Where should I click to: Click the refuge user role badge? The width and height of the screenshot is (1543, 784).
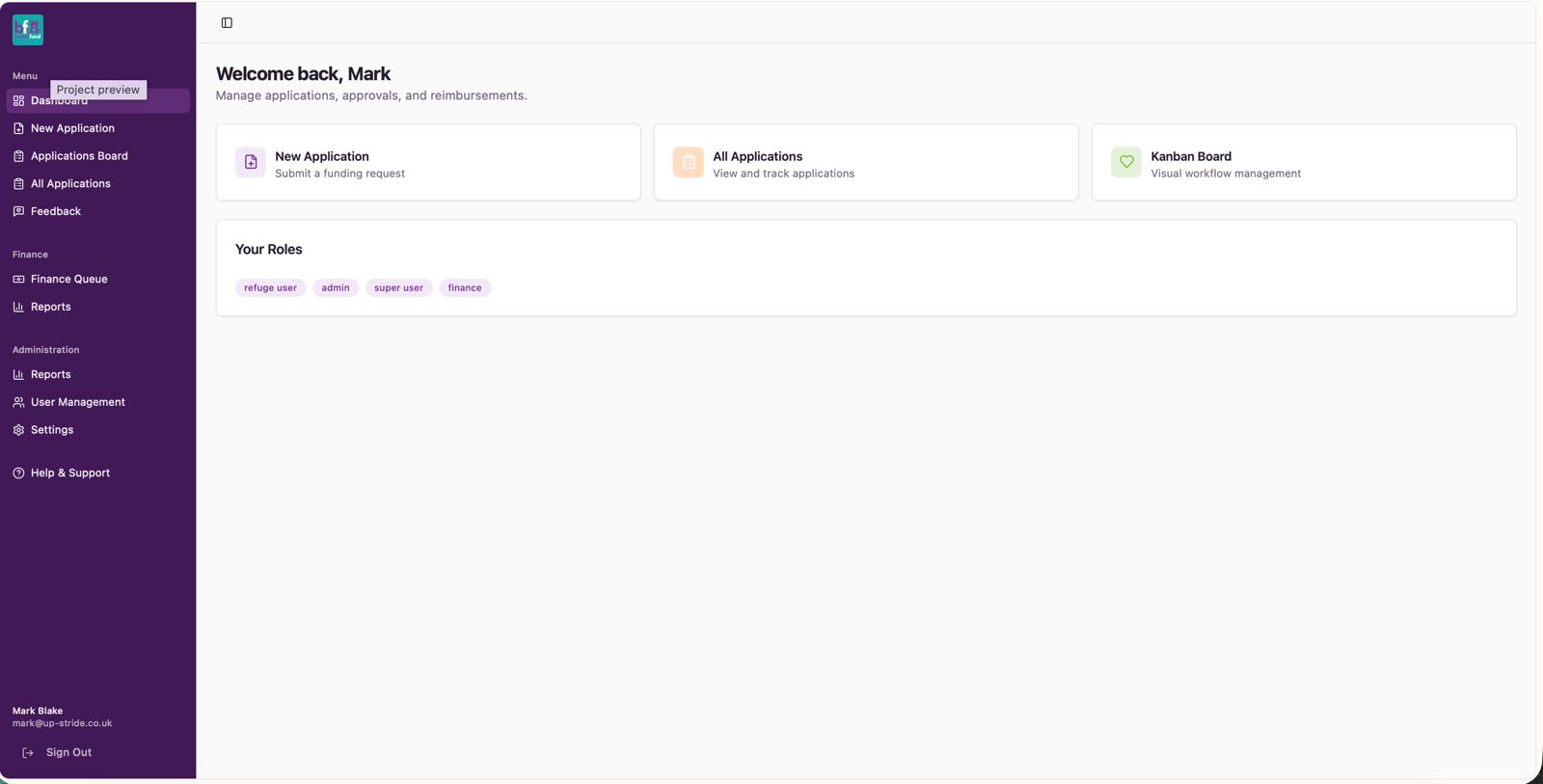pos(271,288)
